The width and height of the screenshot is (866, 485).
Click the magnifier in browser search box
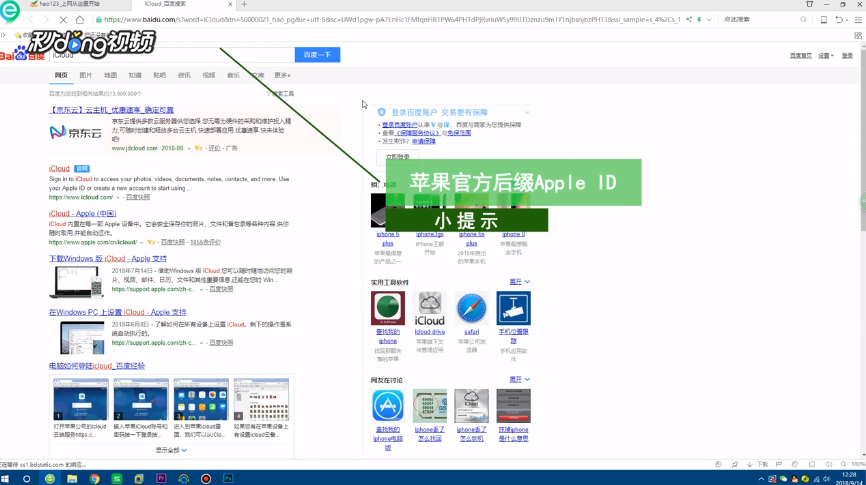click(803, 19)
